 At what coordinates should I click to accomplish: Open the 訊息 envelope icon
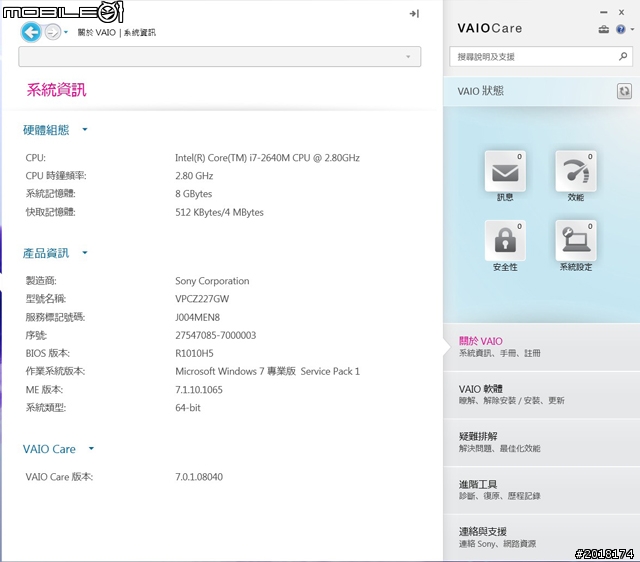[505, 171]
